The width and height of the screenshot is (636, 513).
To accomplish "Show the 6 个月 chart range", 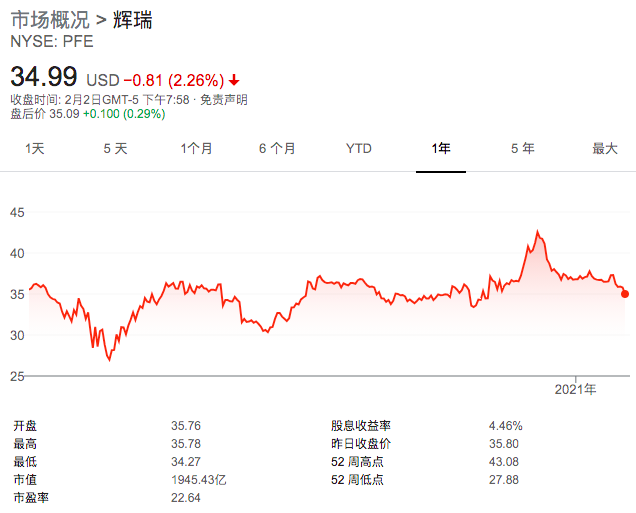I will tap(277, 148).
